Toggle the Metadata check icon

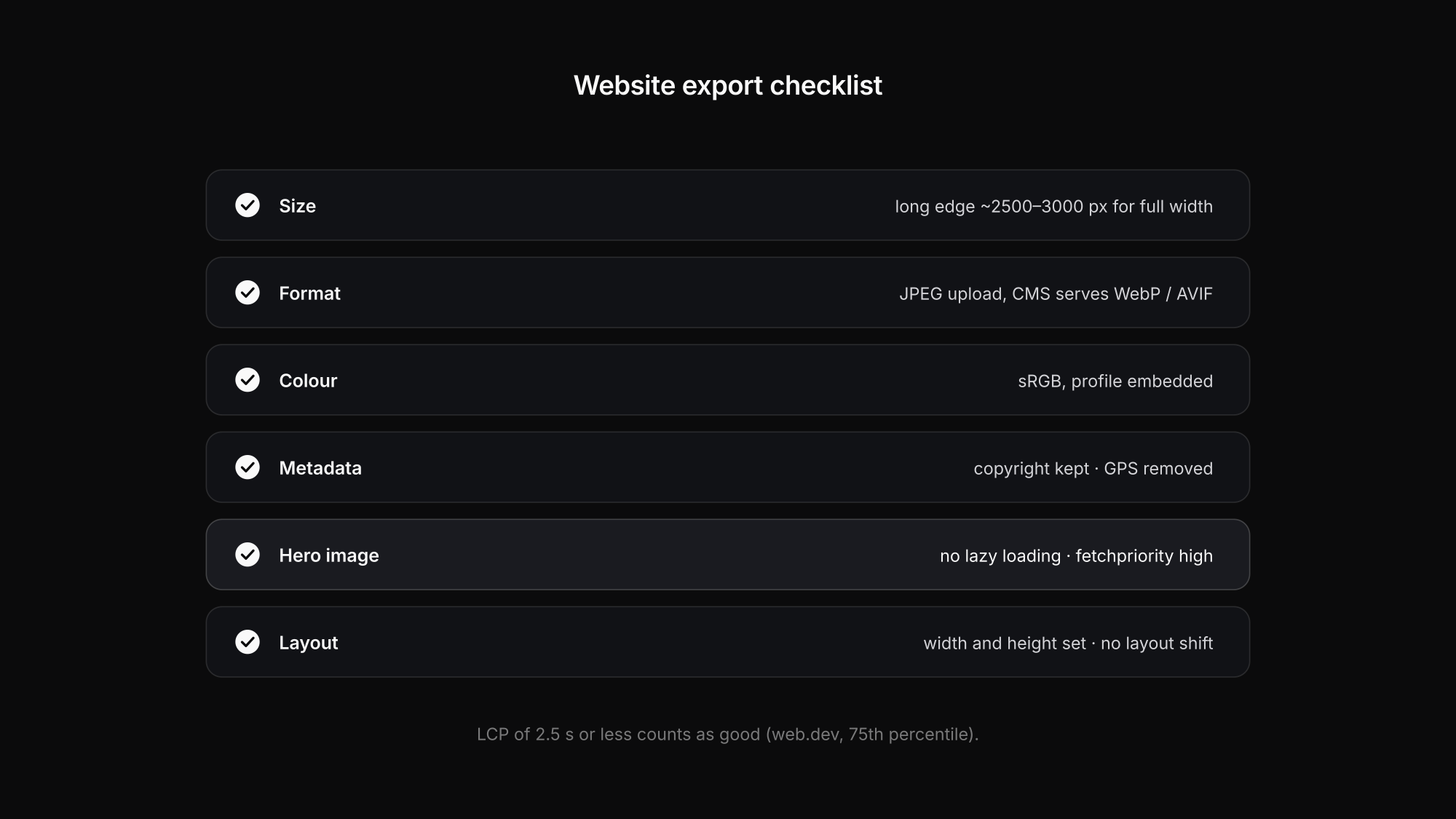pyautogui.click(x=248, y=467)
